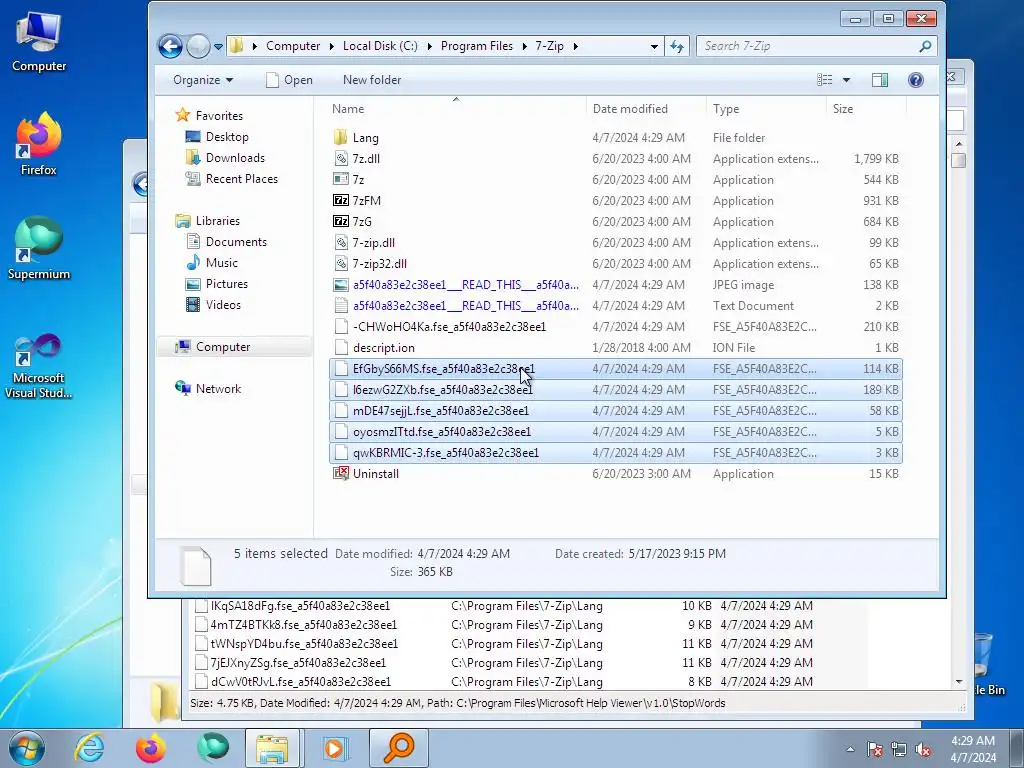
Task: Click the muted volume tray icon
Action: click(923, 750)
